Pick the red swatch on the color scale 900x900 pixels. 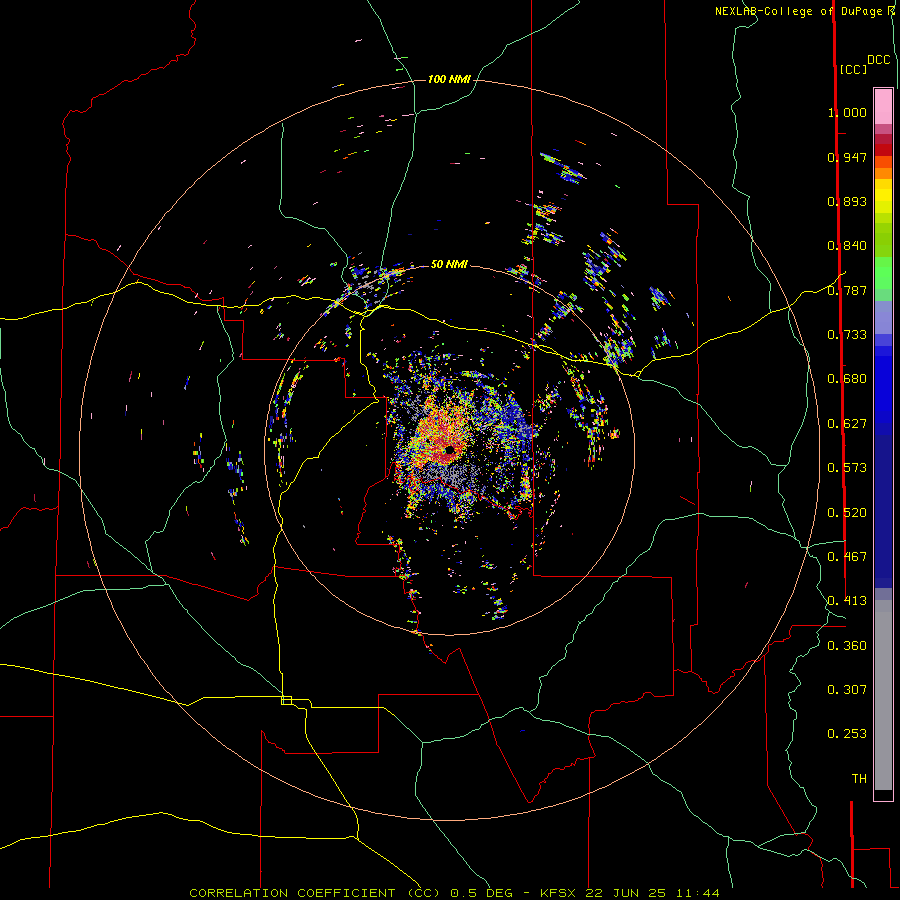(883, 150)
